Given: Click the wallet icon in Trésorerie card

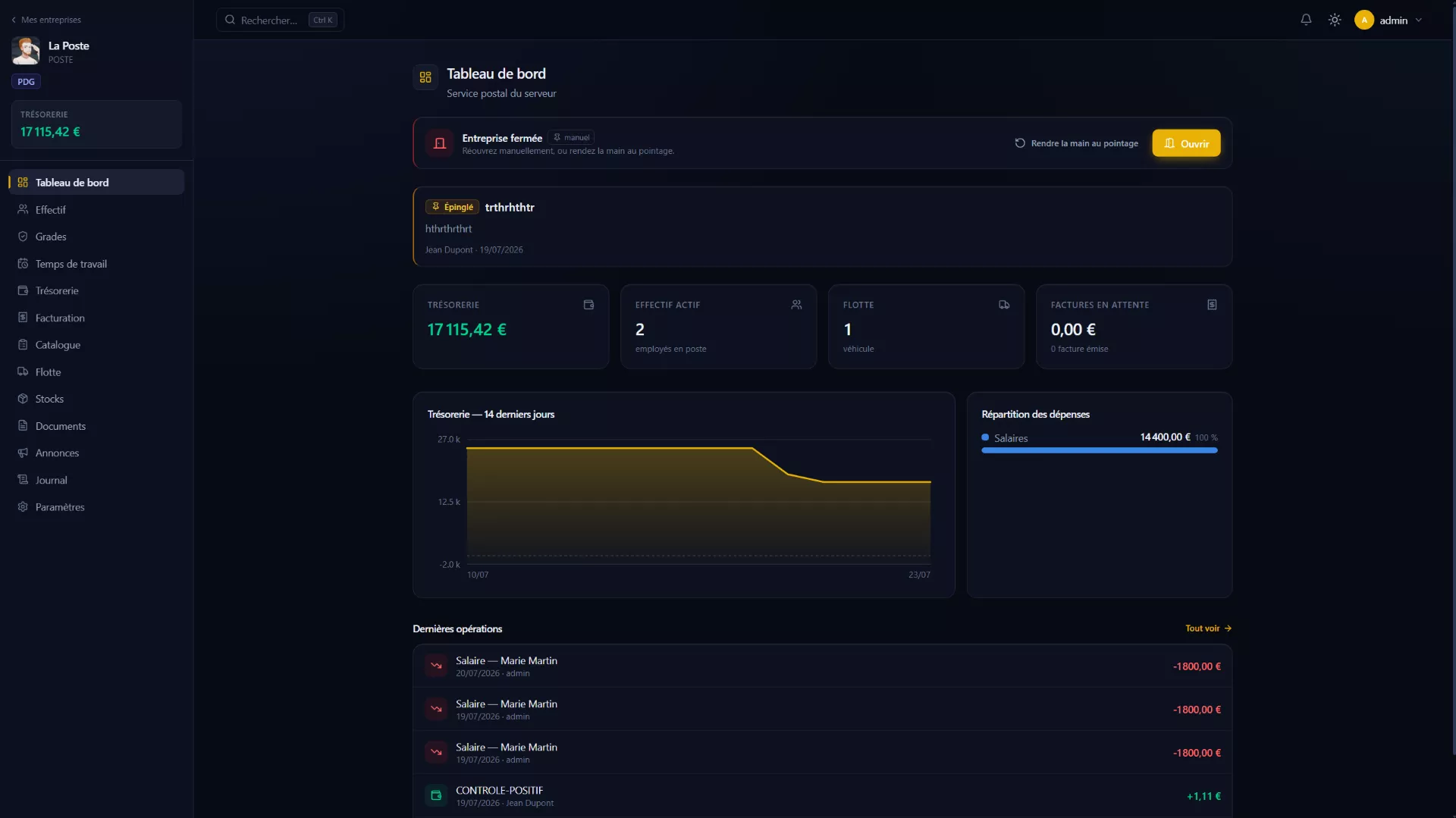Looking at the screenshot, I should (x=588, y=305).
